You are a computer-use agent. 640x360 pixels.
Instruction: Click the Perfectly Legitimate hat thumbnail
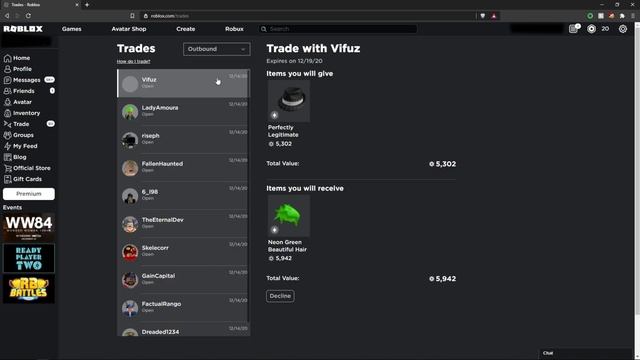(289, 101)
